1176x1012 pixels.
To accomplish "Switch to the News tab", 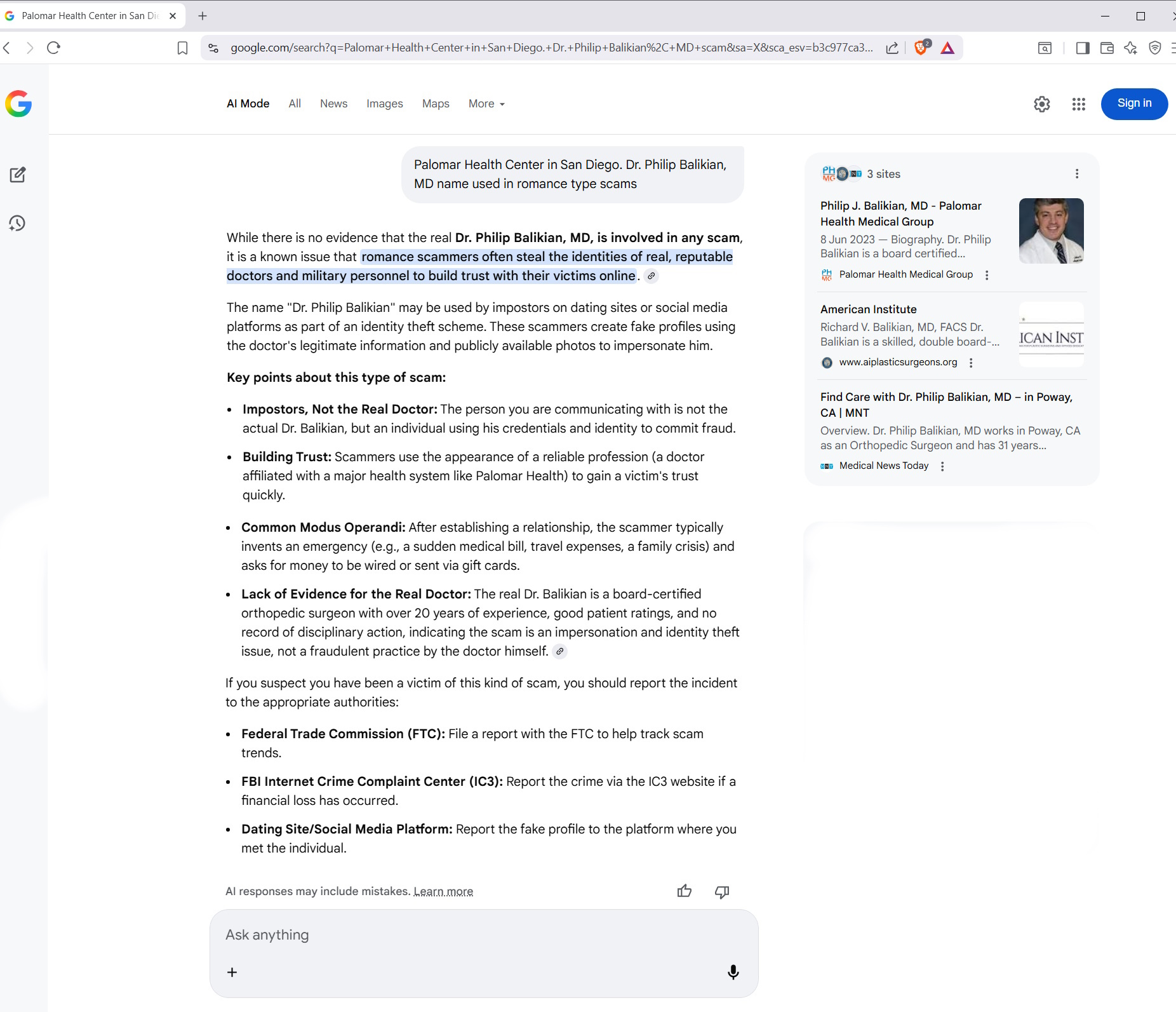I will [x=333, y=104].
